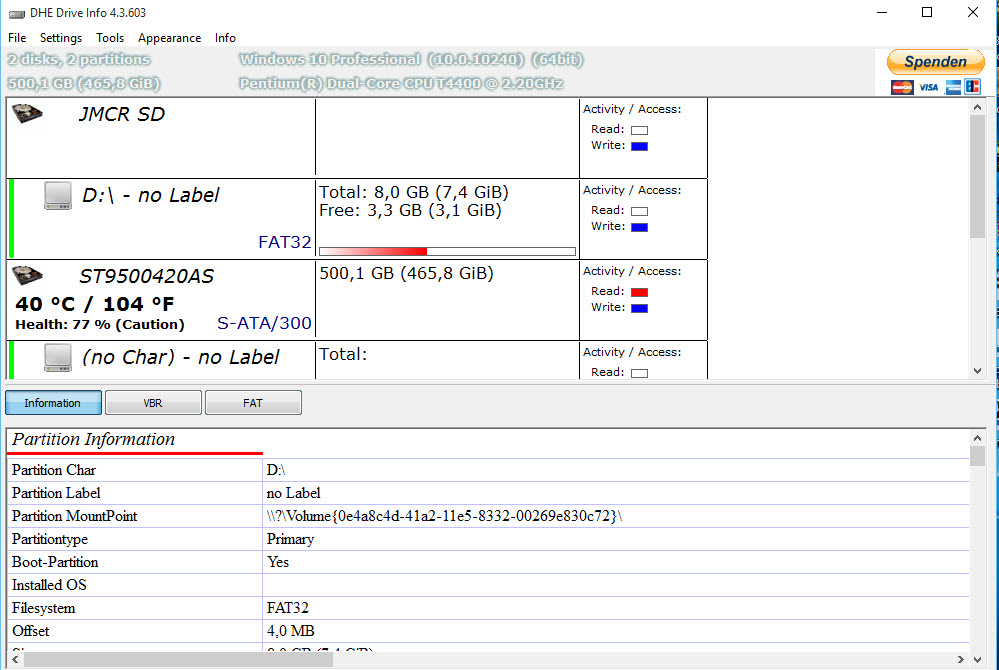
Task: Close the DHE Drive Info window
Action: point(972,13)
